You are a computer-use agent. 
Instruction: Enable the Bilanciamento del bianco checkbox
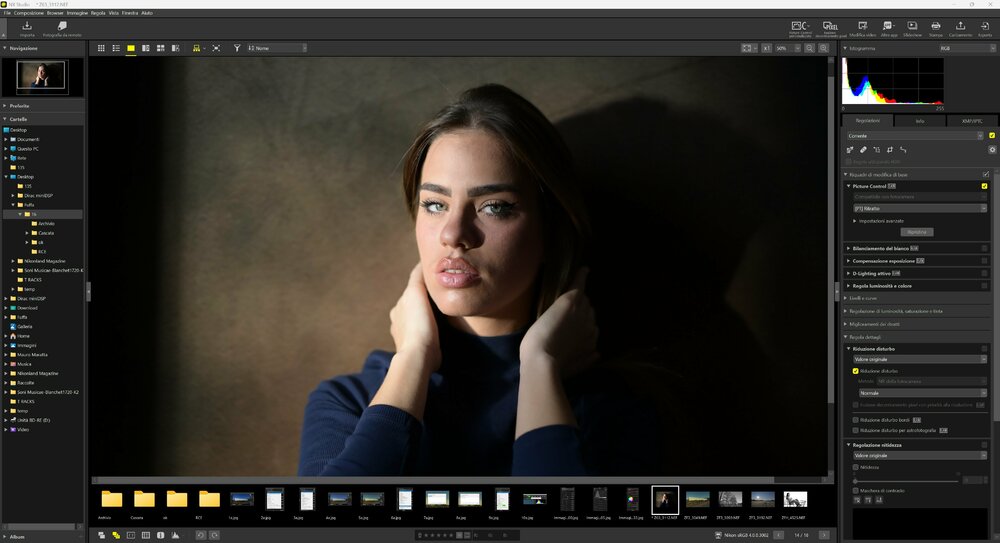click(x=984, y=248)
